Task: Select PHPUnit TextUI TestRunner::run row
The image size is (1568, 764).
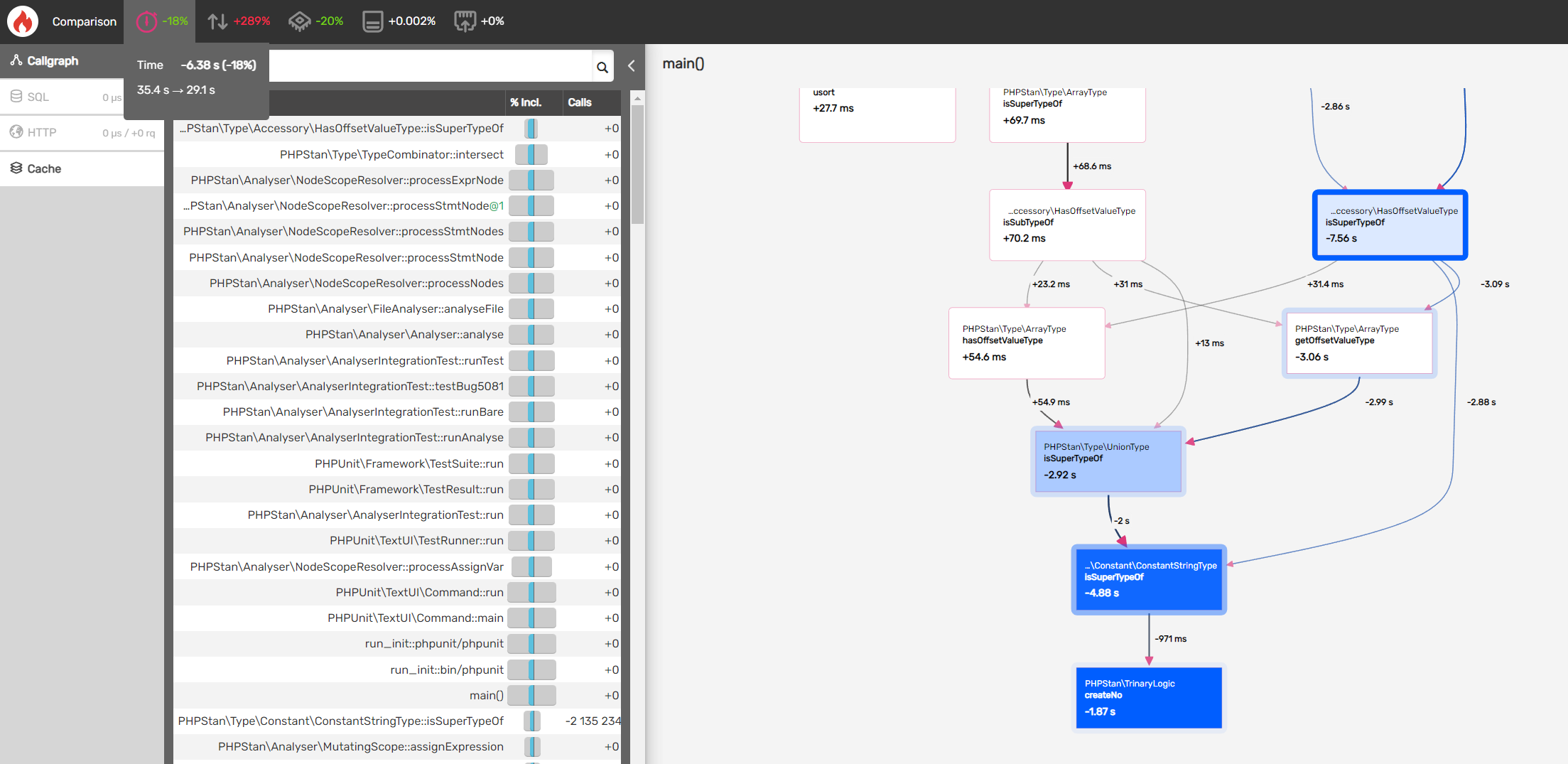Action: tap(397, 540)
